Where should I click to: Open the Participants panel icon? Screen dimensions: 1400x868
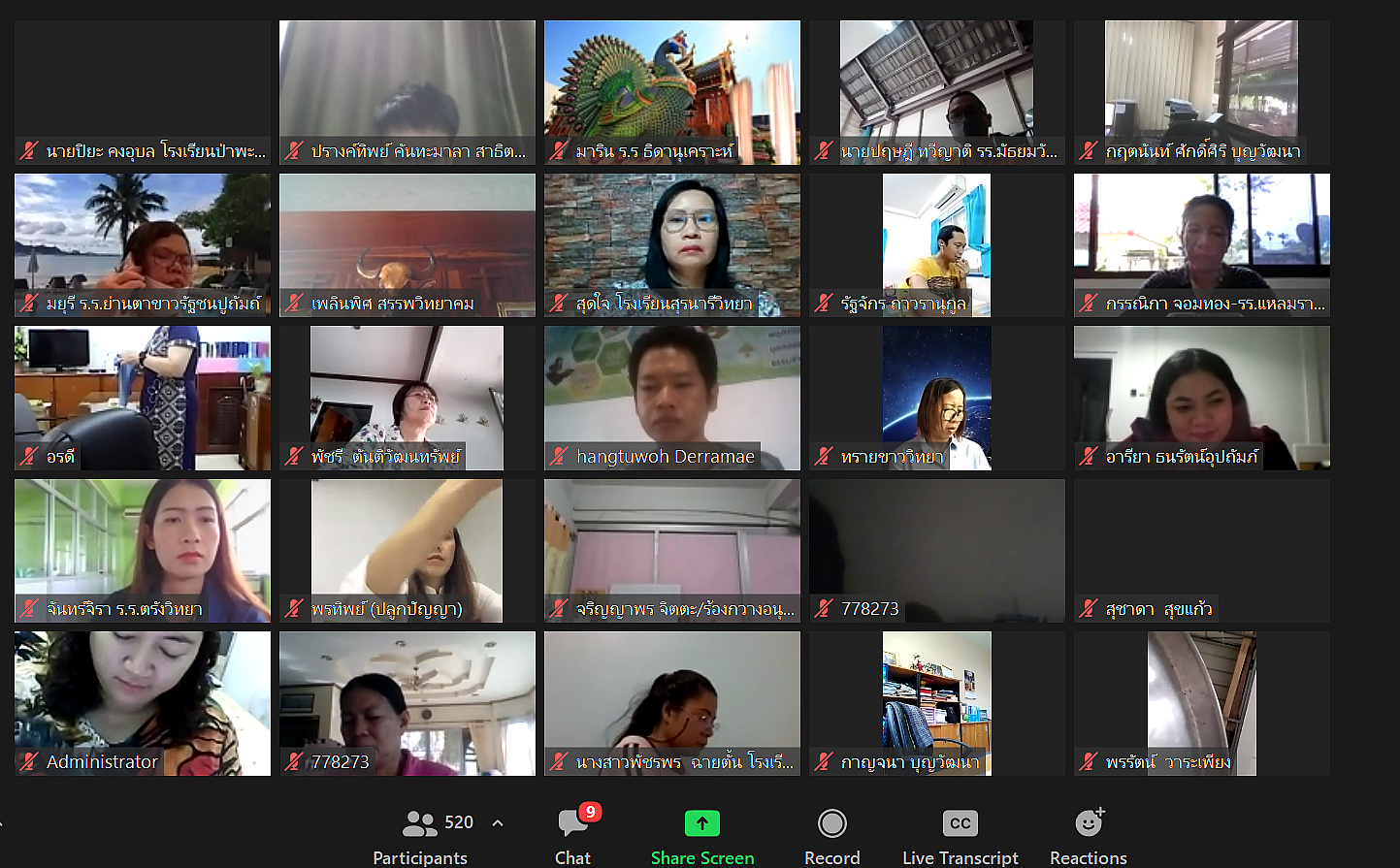[419, 823]
